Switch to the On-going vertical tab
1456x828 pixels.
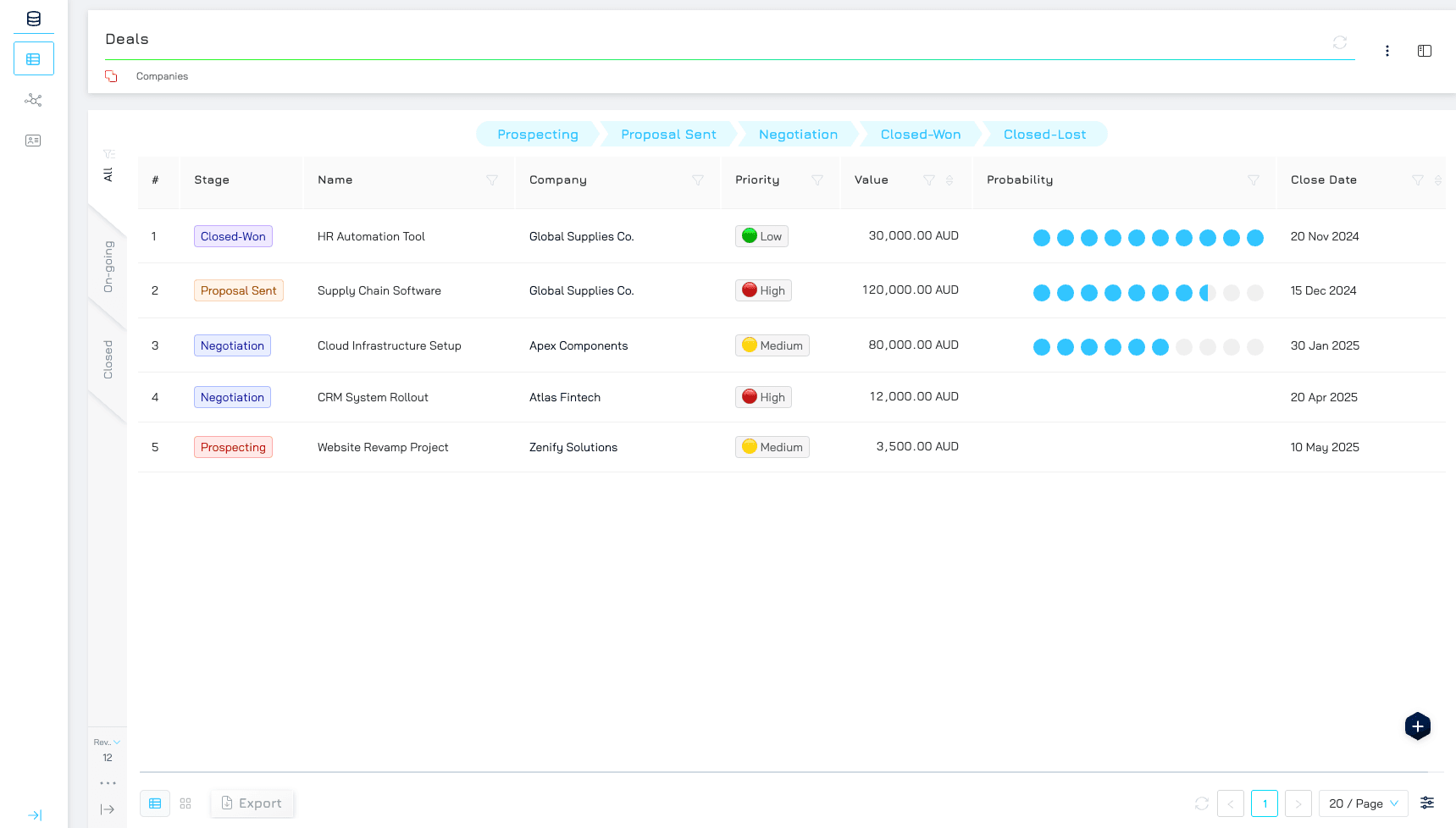(108, 267)
